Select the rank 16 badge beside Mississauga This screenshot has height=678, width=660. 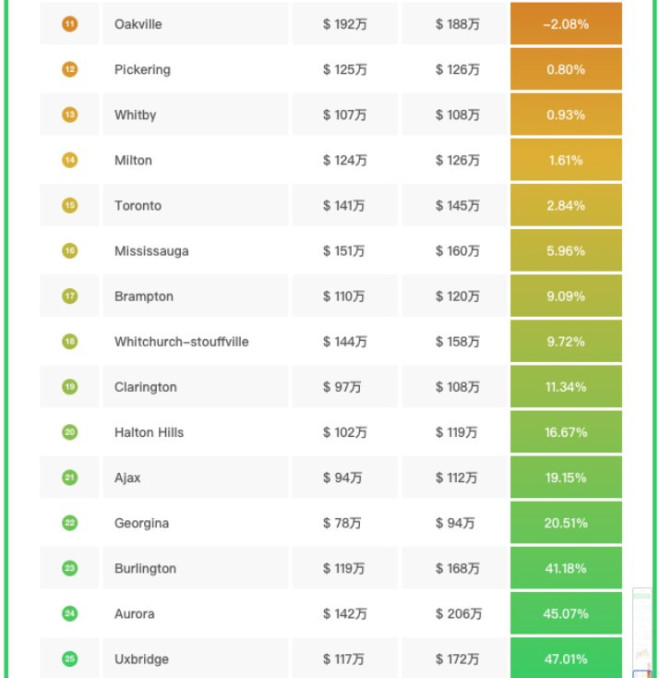[x=70, y=251]
